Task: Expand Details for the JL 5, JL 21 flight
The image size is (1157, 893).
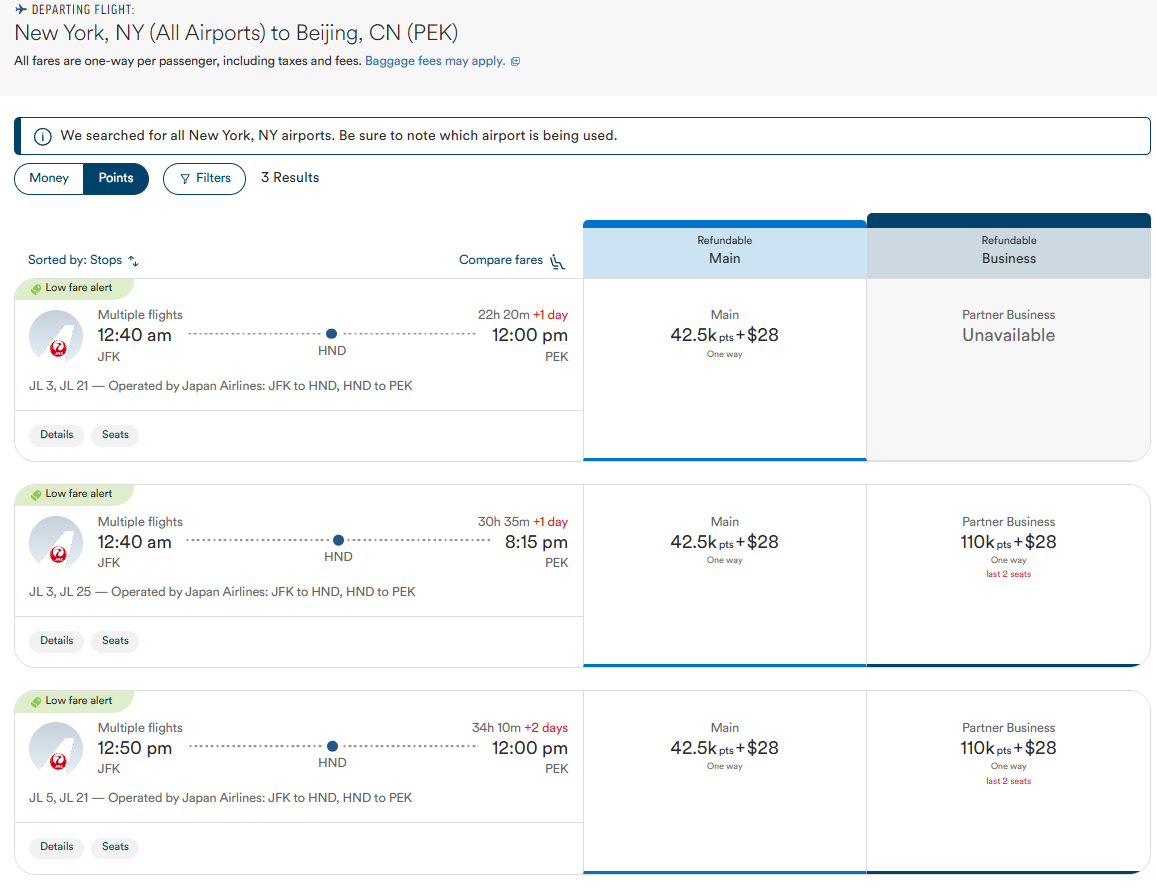Action: (57, 847)
